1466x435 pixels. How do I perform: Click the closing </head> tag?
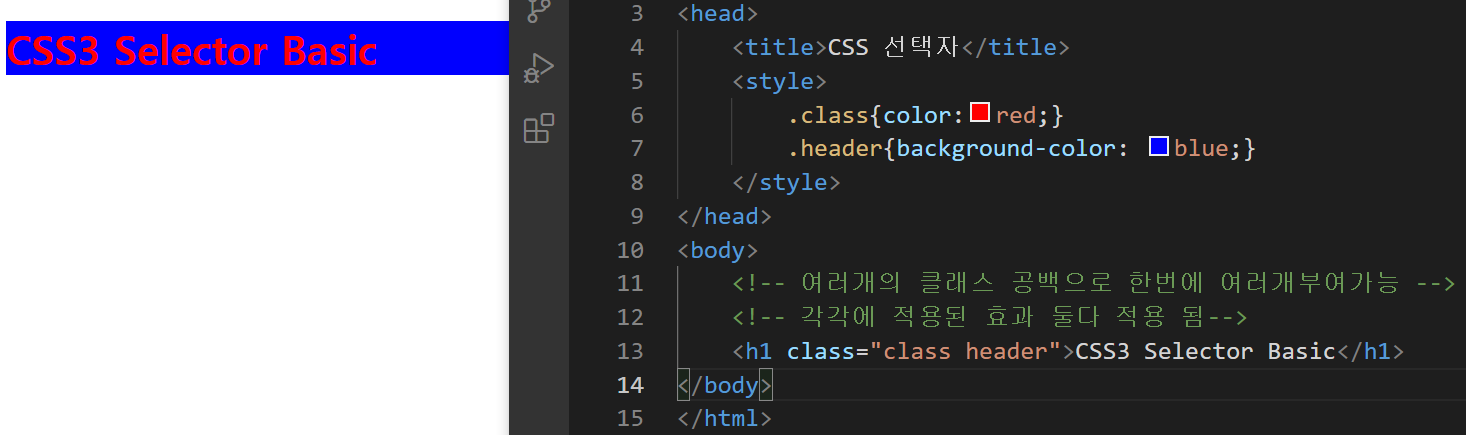(x=725, y=216)
